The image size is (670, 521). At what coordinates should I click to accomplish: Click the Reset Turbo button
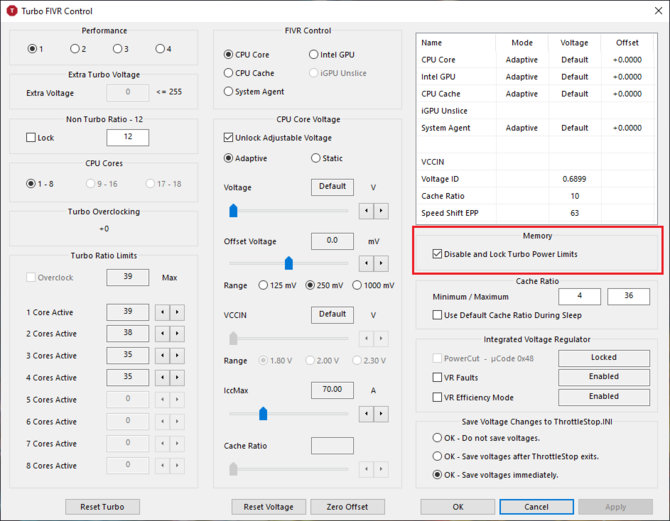(x=103, y=507)
